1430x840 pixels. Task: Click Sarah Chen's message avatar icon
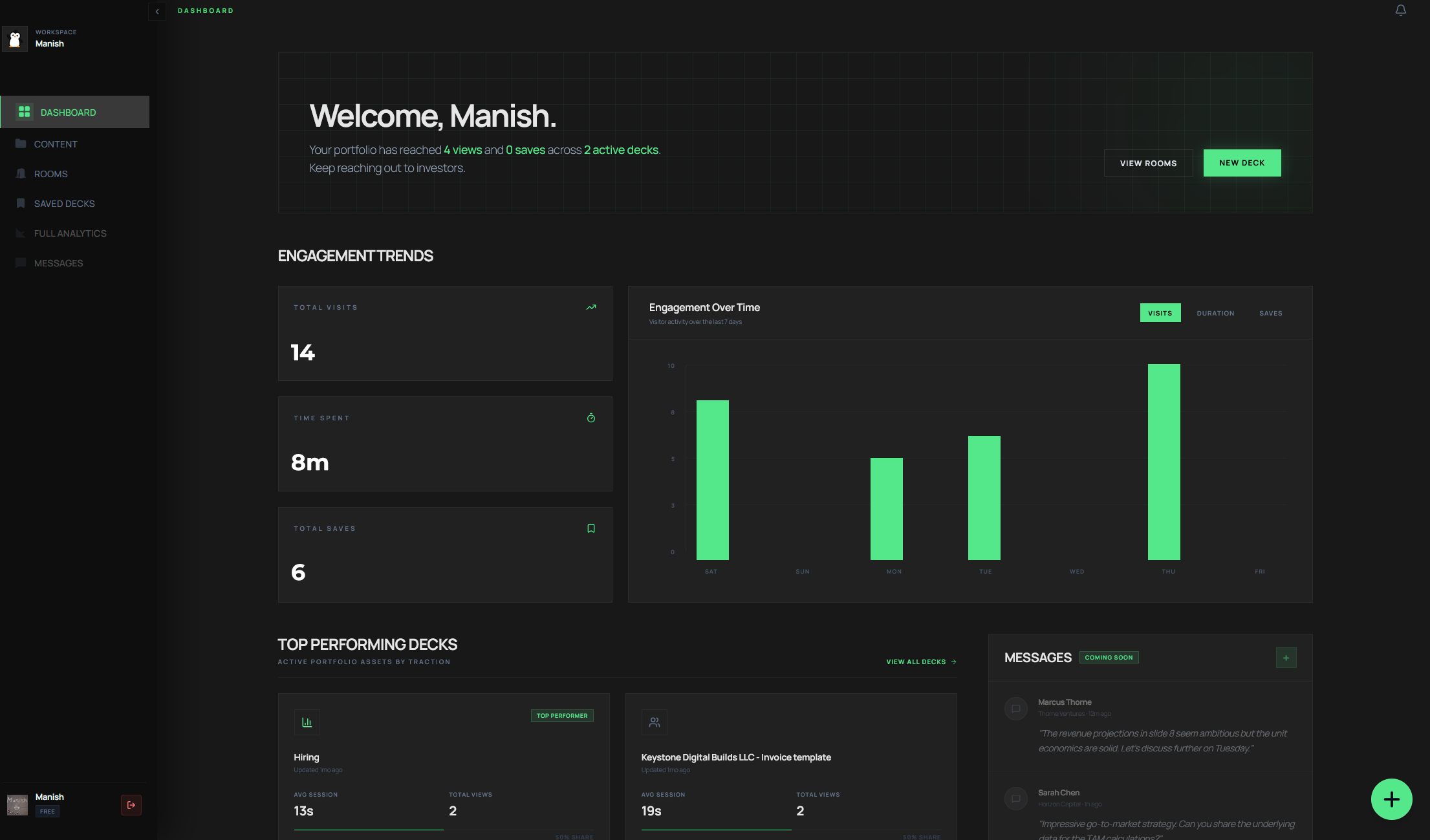point(1016,799)
